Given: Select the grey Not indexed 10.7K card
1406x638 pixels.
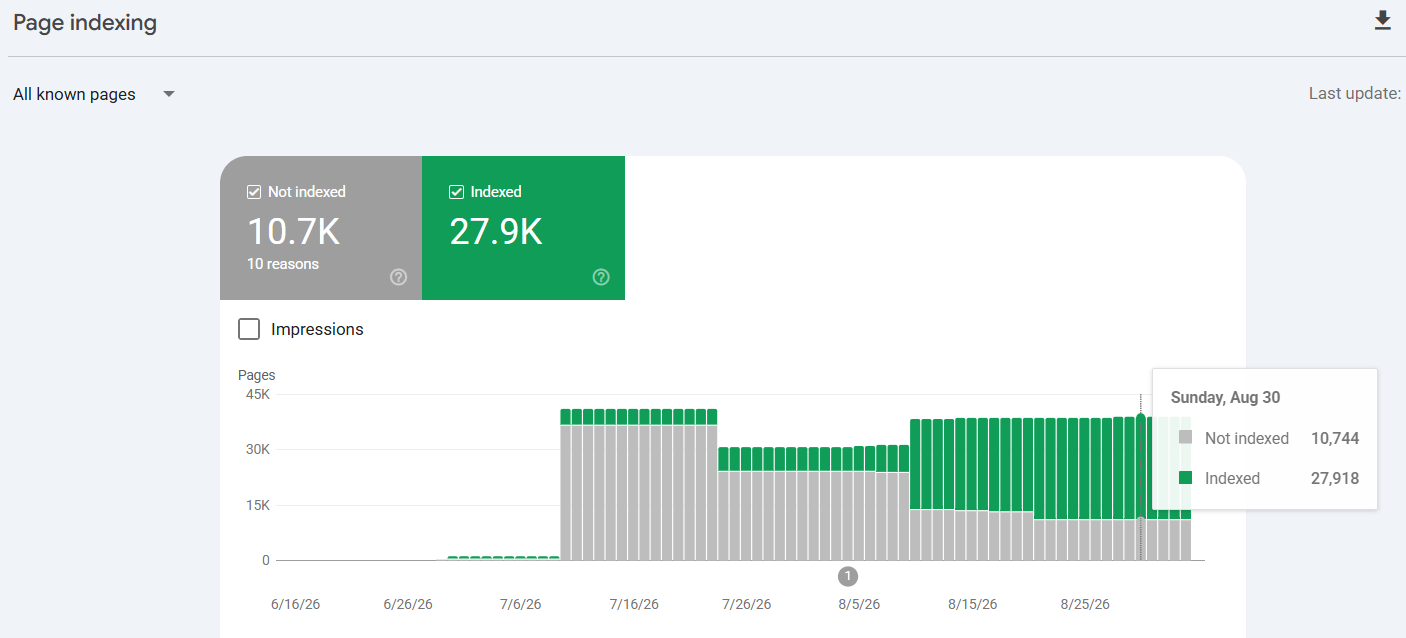Looking at the screenshot, I should click(x=321, y=228).
